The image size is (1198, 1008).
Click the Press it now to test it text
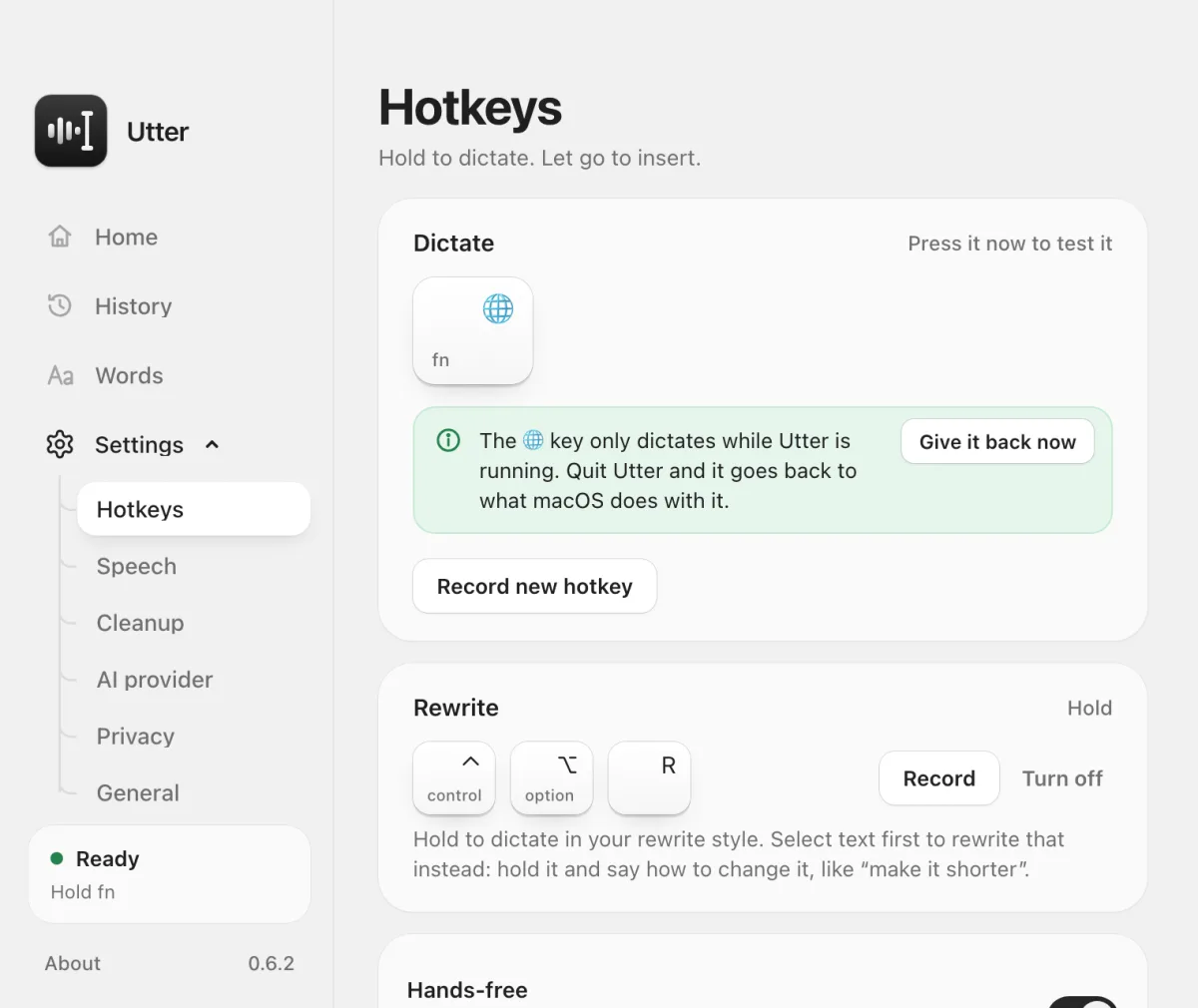click(1010, 244)
